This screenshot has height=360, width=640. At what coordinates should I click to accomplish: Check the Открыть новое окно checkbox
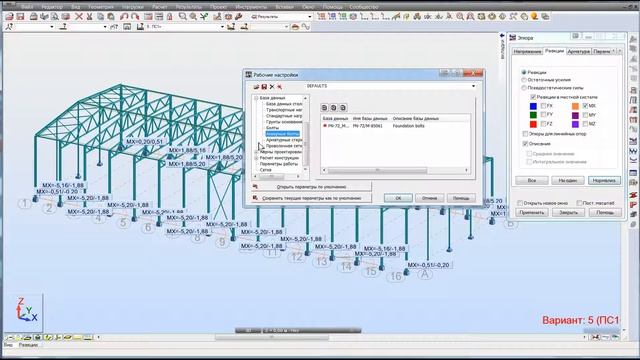click(x=520, y=203)
